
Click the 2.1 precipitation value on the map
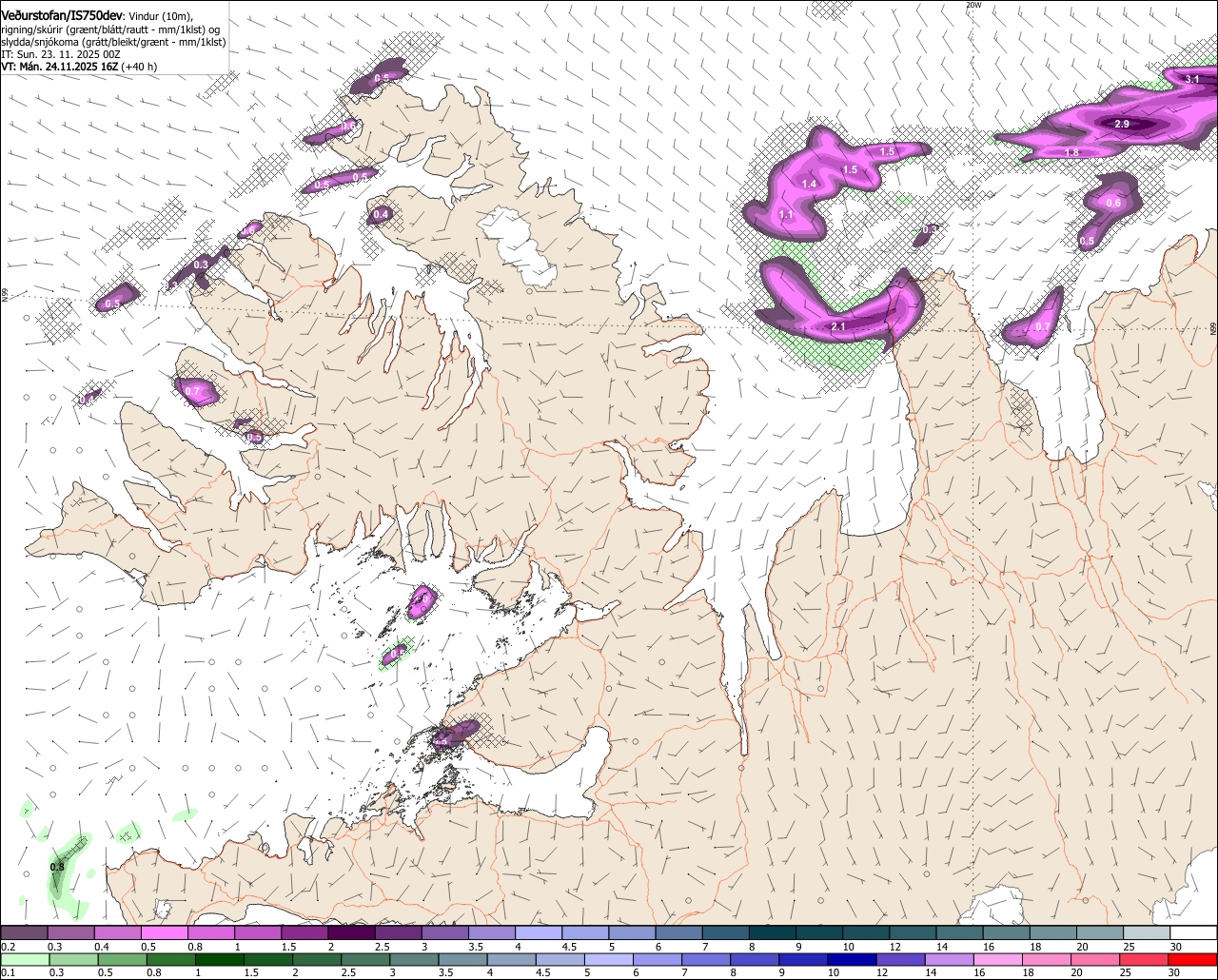click(838, 326)
